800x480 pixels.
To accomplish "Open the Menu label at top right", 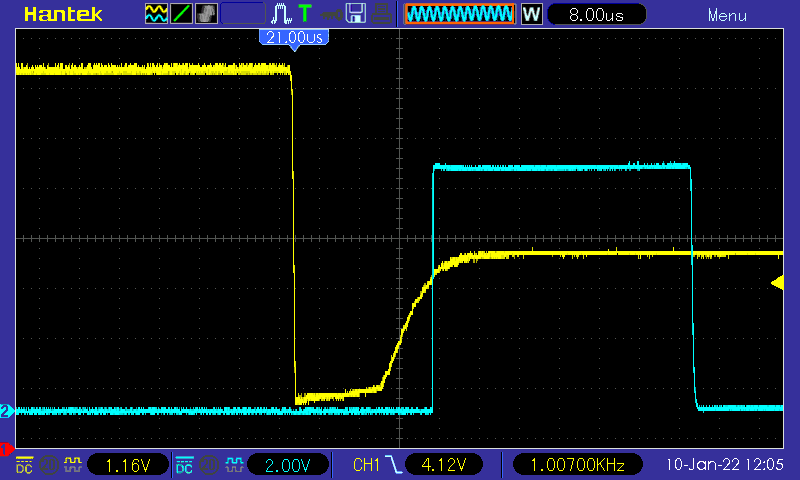I will (x=727, y=16).
